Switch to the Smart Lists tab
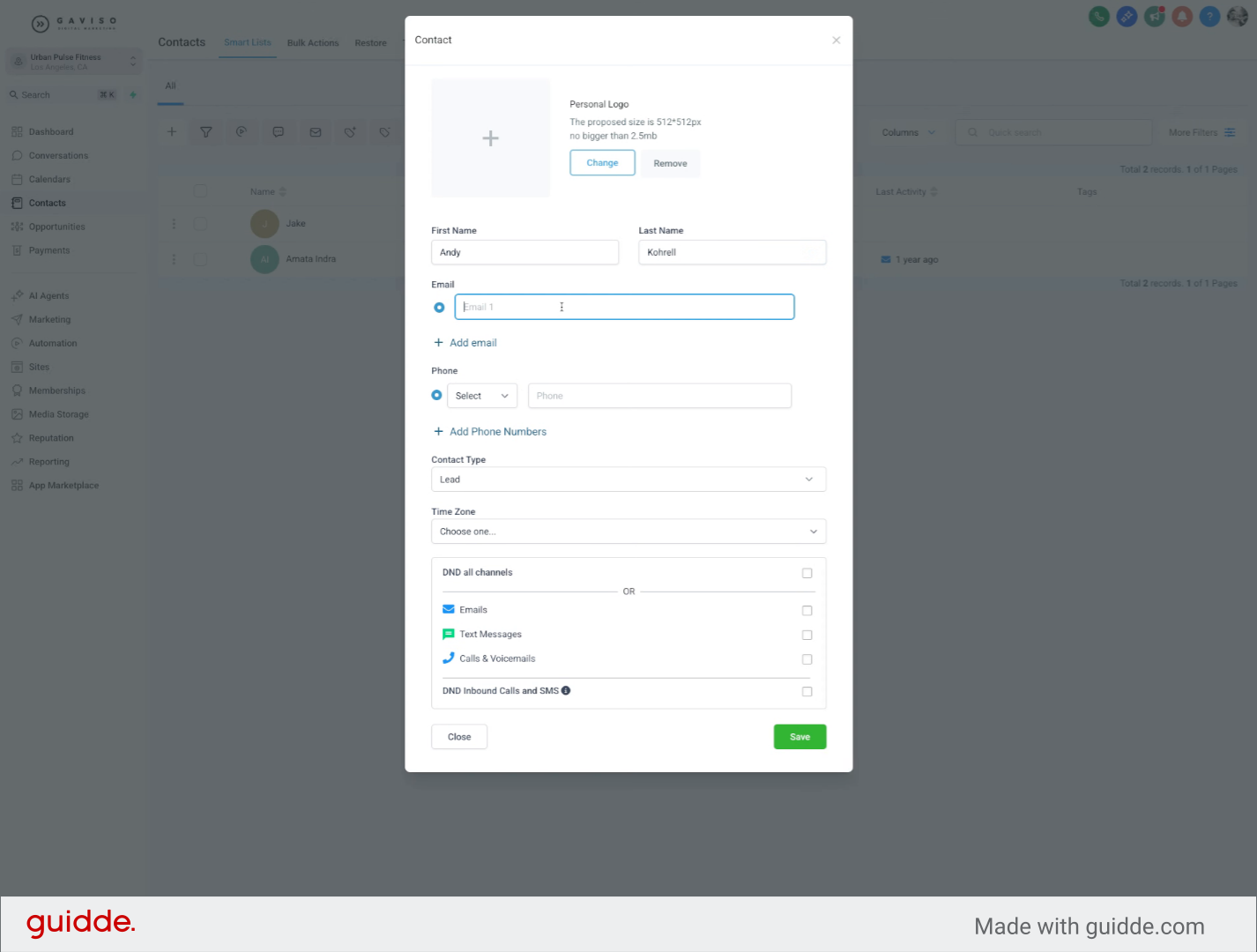Screen dimensions: 1257x952 pos(248,43)
